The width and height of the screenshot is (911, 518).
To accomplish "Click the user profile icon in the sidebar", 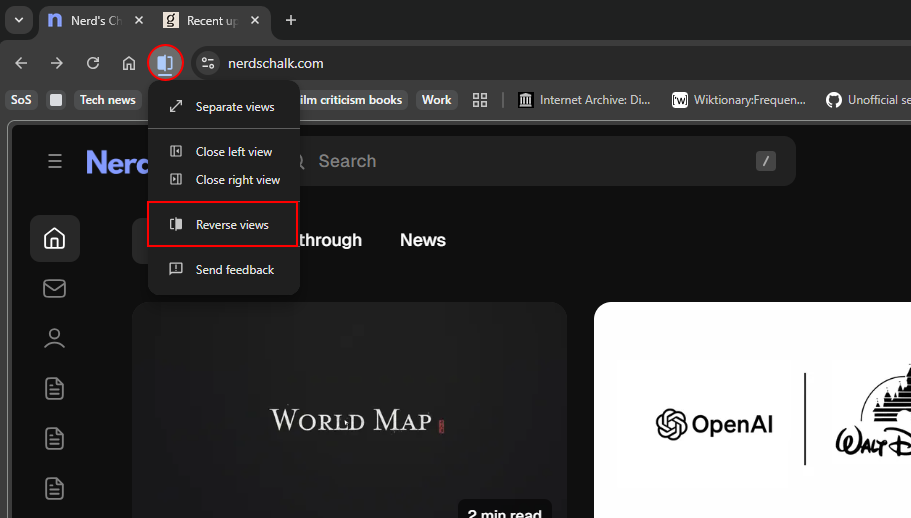I will [x=54, y=338].
